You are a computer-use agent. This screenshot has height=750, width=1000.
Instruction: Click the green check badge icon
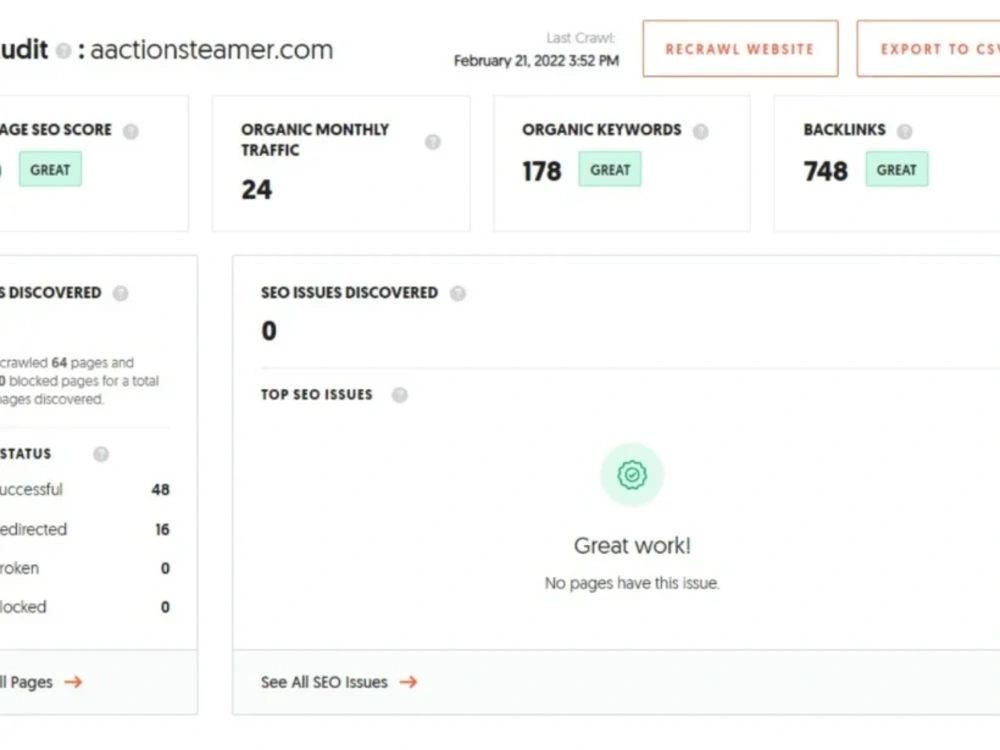[632, 475]
